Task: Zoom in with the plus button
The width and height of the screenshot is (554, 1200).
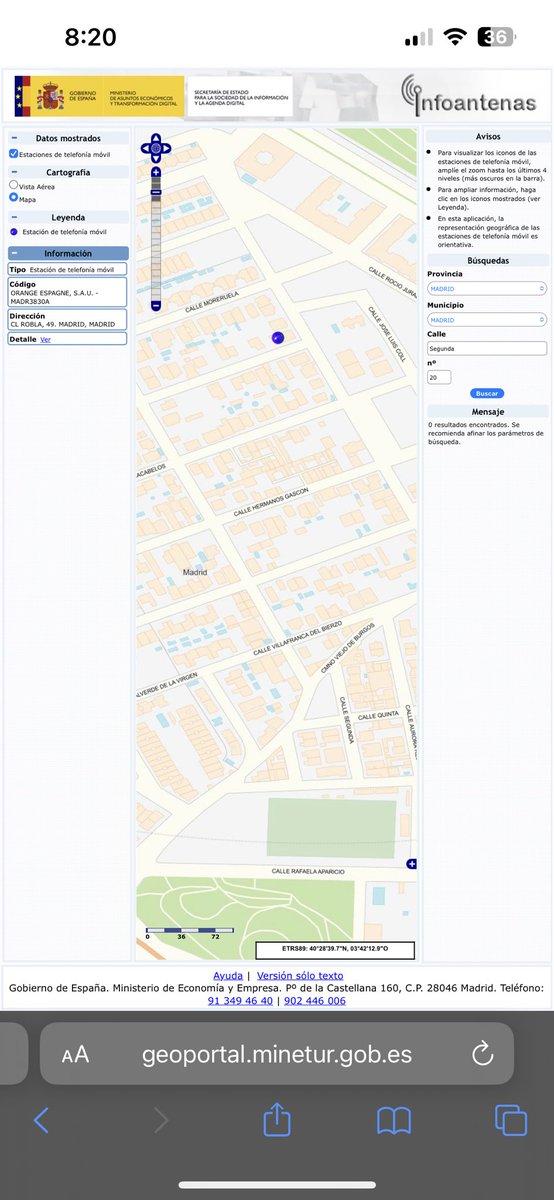Action: click(x=156, y=173)
